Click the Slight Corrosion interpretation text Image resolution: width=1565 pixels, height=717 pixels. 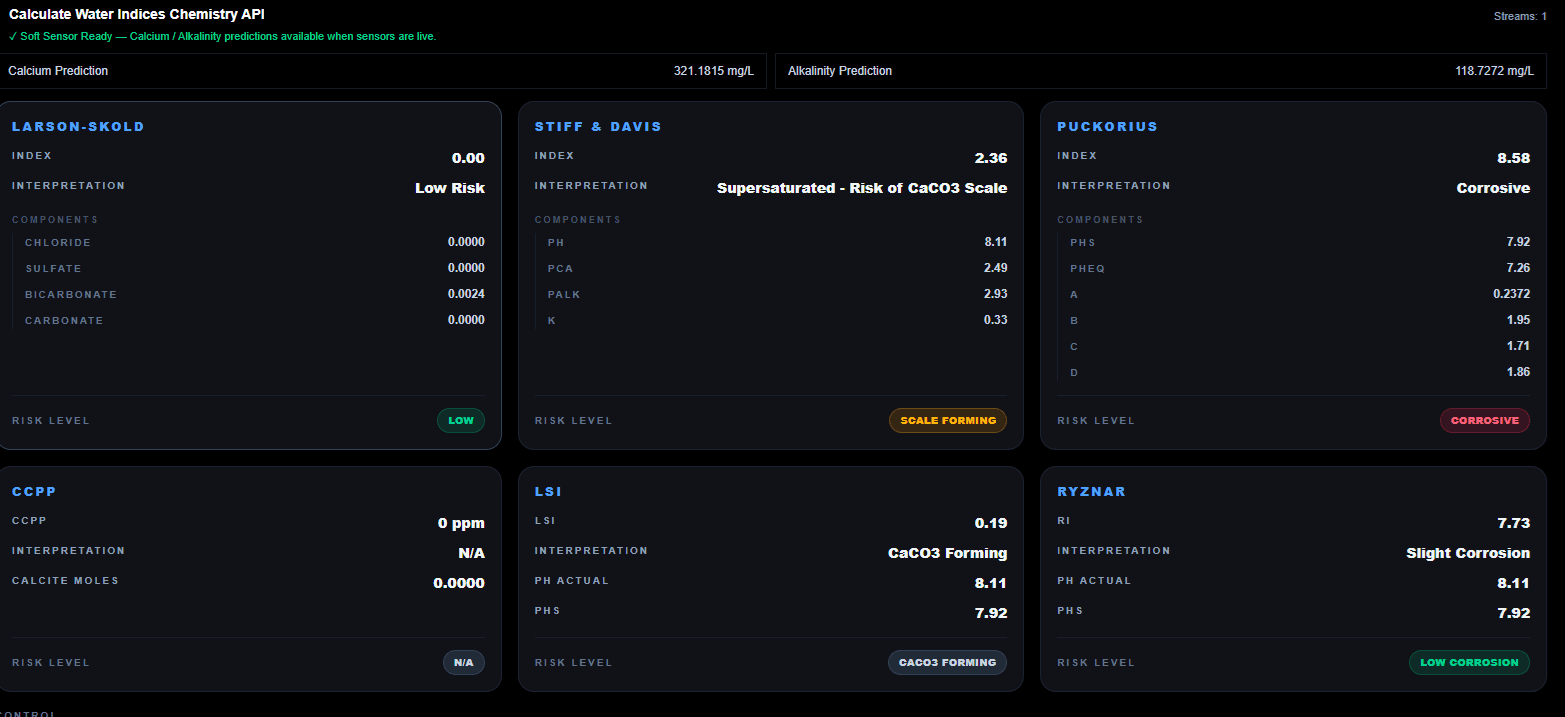click(x=1468, y=553)
